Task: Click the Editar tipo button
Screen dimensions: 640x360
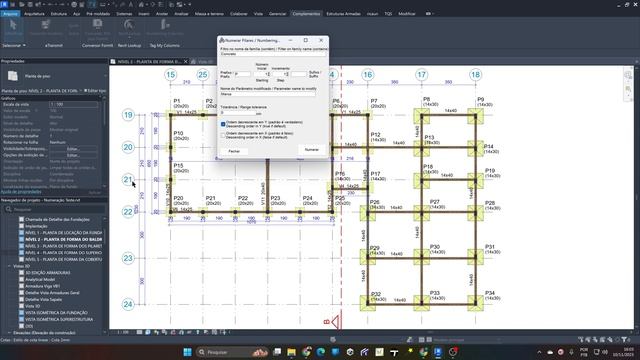Action: point(95,91)
